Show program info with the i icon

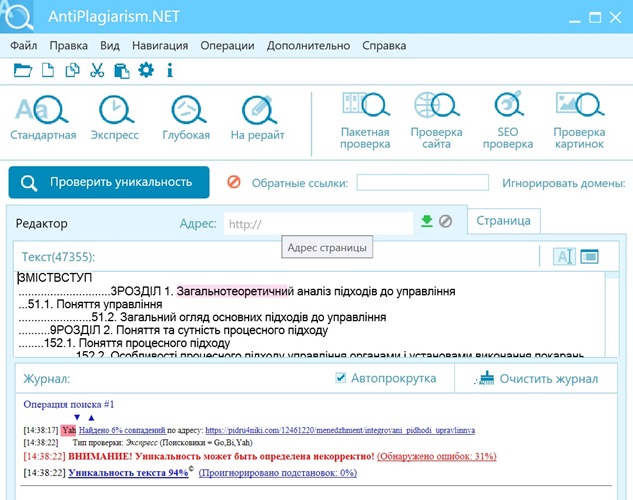pos(170,70)
